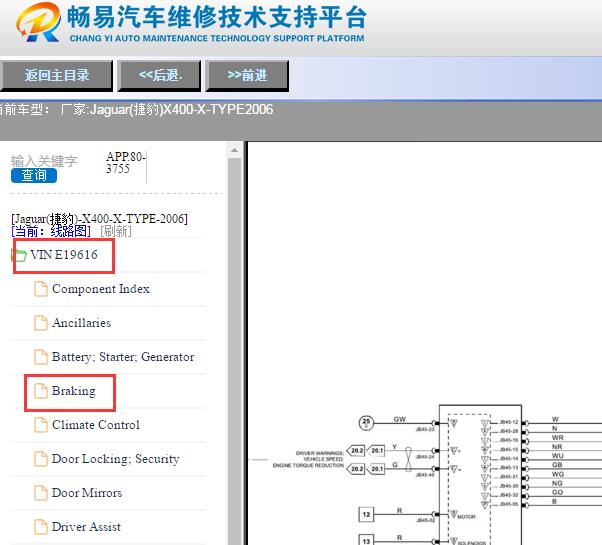Click the APP.80-3755 text
This screenshot has width=602, height=545.
126,162
